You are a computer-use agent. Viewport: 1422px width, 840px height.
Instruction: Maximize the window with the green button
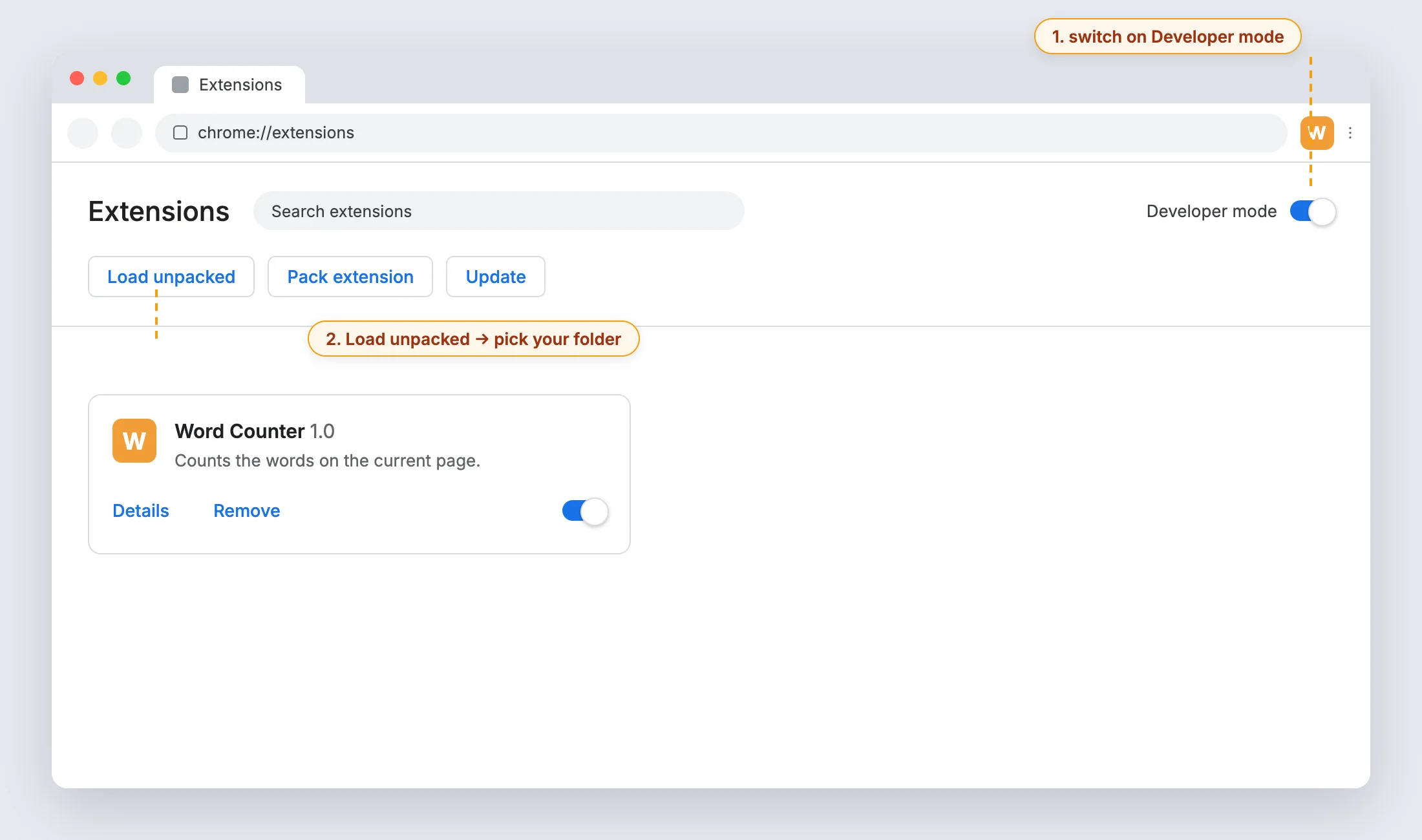tap(123, 78)
